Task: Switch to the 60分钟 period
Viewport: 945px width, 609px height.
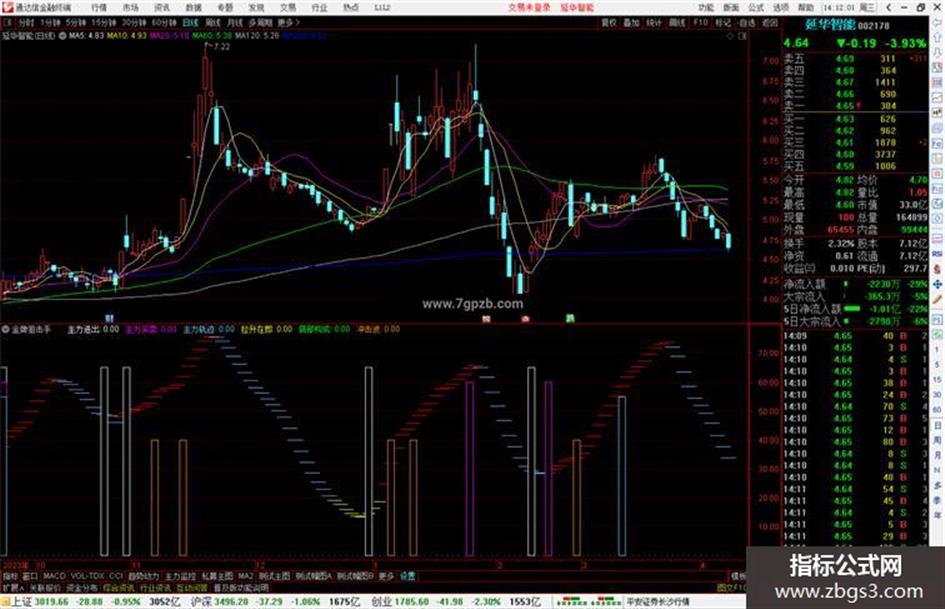Action: [x=164, y=22]
